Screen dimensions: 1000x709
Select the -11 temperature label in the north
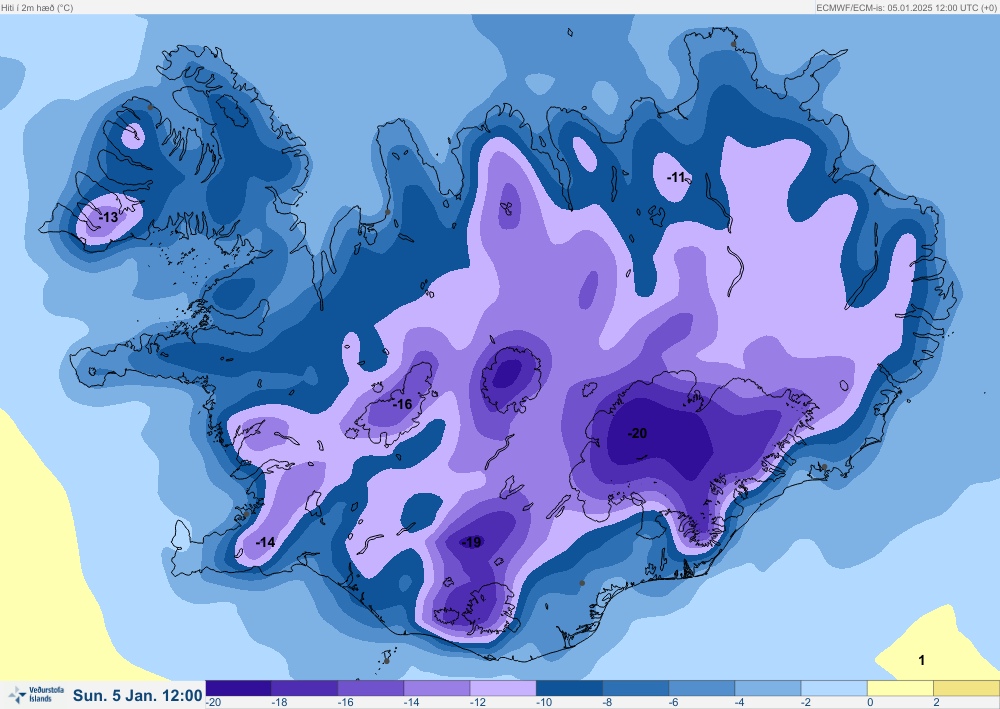tap(676, 177)
